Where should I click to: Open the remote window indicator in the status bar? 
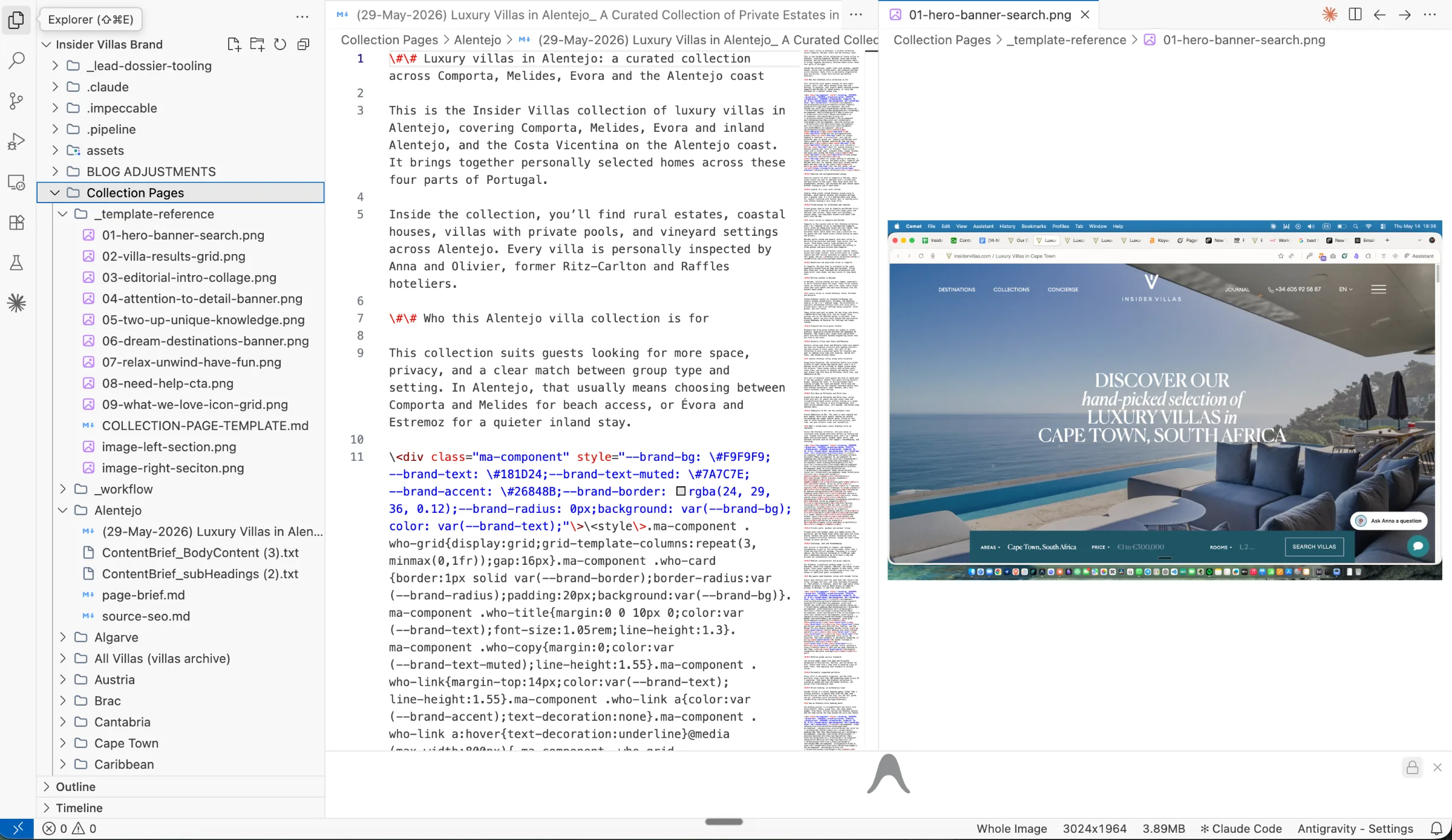(x=18, y=829)
